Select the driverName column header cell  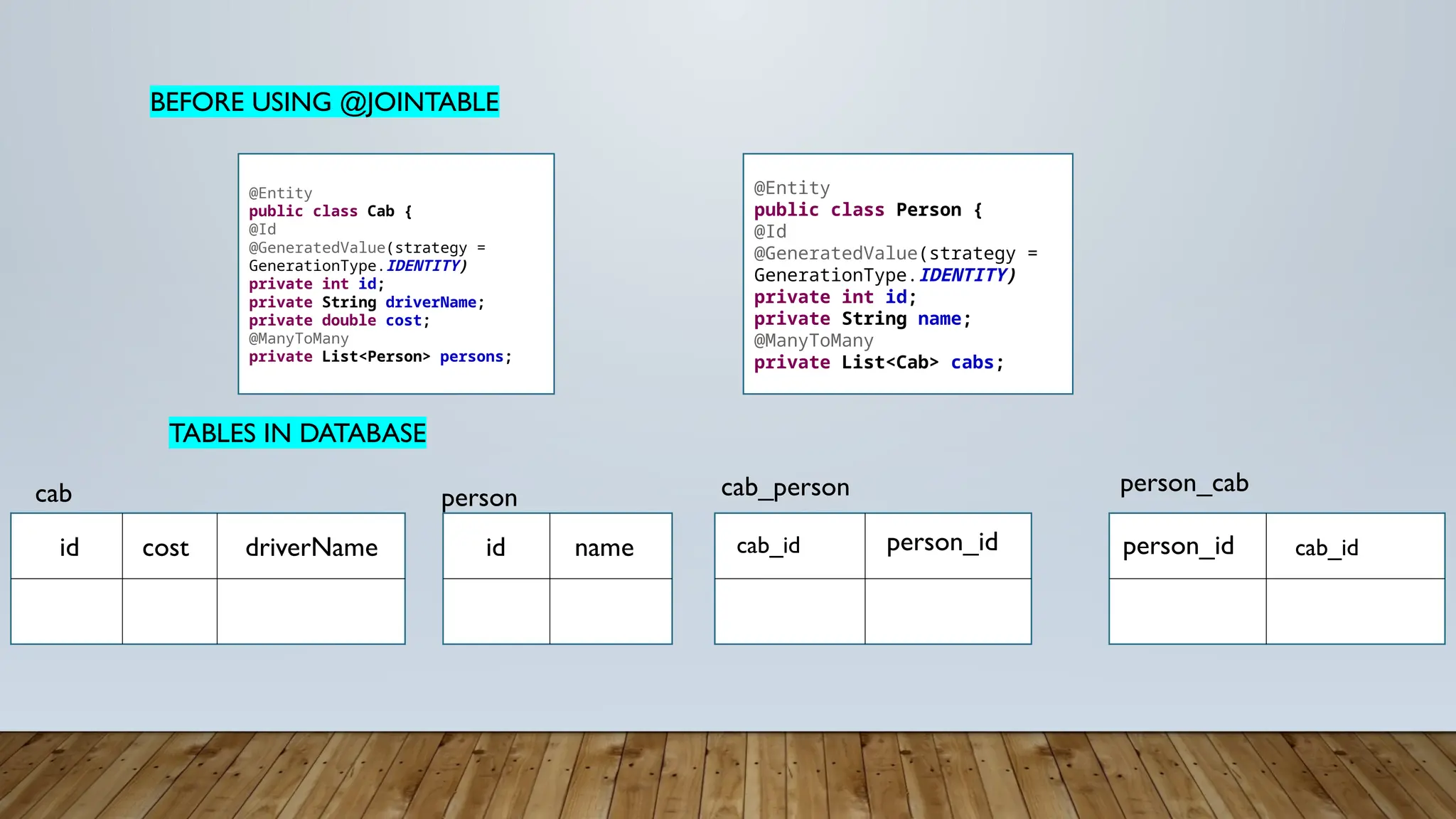(x=311, y=547)
